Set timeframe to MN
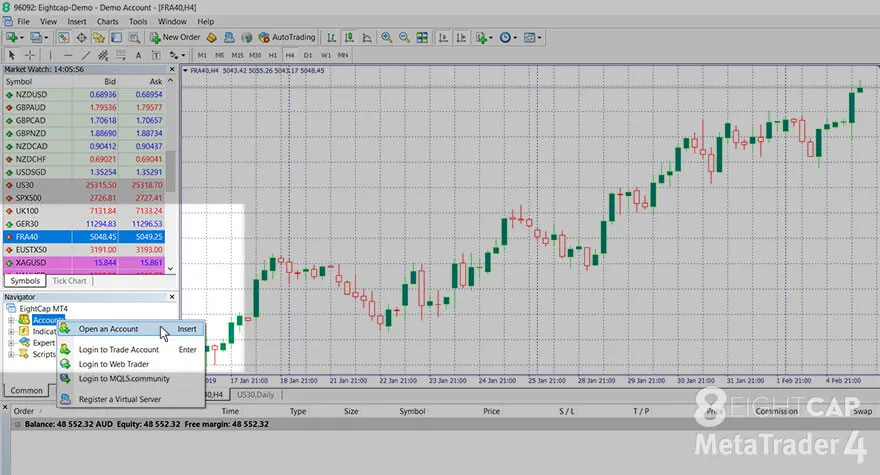The width and height of the screenshot is (880, 475). [343, 55]
